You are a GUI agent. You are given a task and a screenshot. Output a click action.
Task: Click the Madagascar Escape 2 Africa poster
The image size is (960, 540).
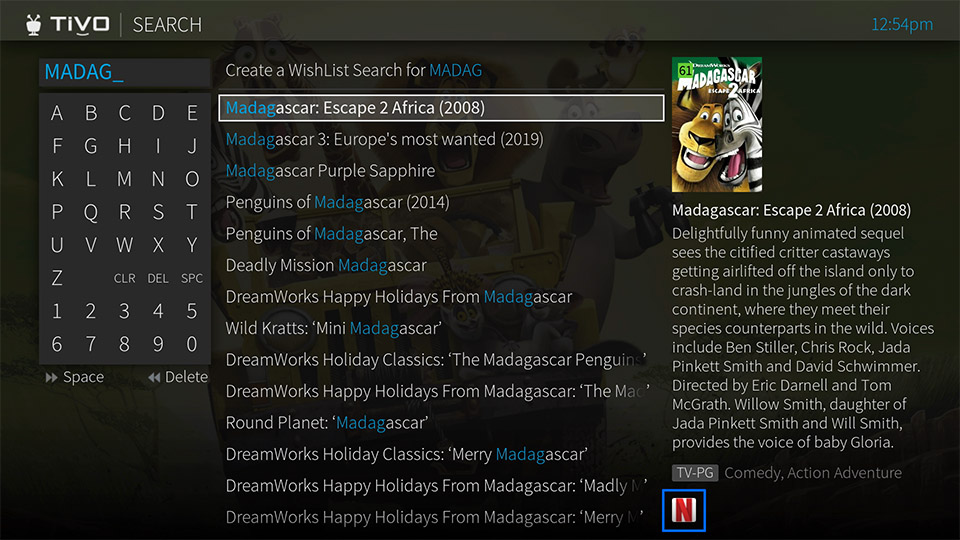pyautogui.click(x=717, y=124)
